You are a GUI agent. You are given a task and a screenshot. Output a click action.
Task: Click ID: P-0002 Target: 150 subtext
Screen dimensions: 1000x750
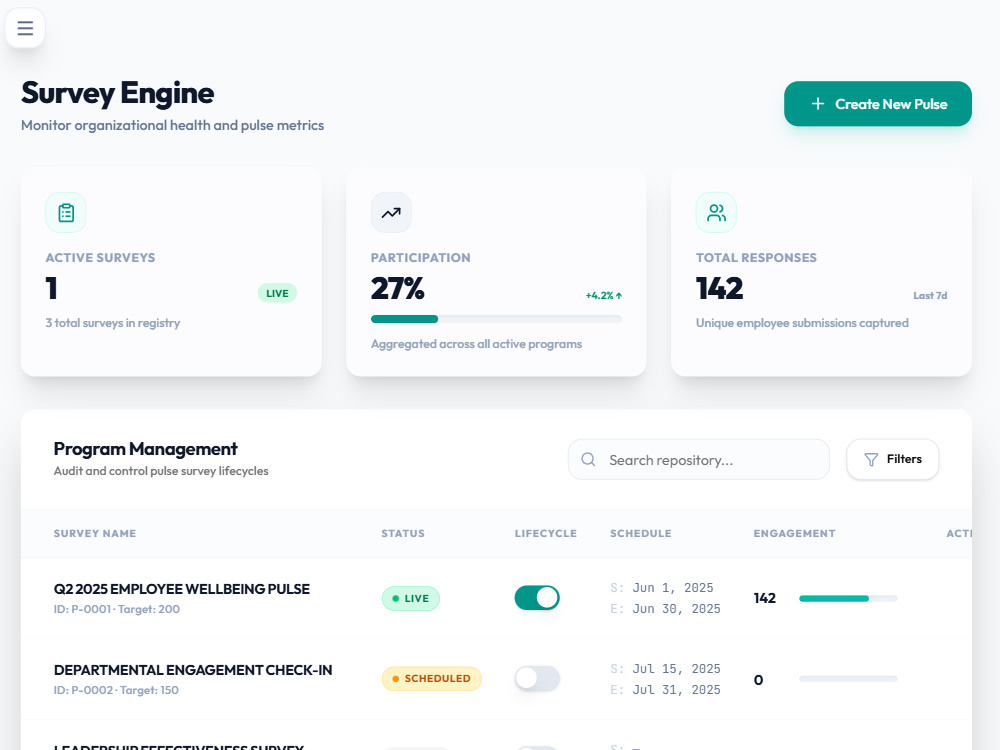[116, 690]
